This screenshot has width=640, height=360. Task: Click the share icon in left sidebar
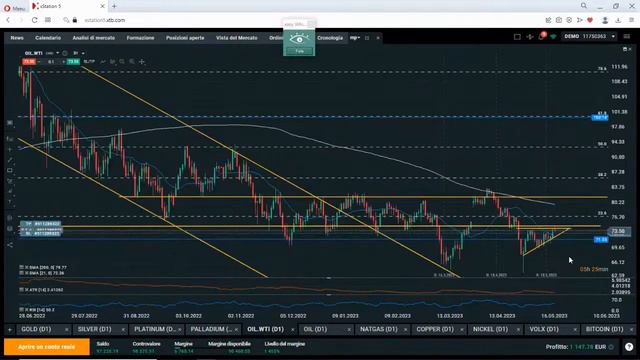[x=10, y=244]
